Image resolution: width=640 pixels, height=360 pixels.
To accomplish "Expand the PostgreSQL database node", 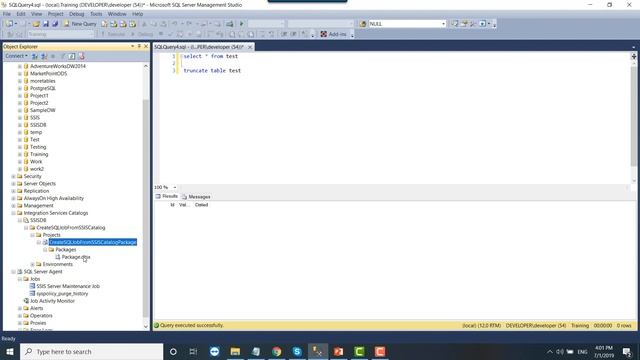I will 20,88.
